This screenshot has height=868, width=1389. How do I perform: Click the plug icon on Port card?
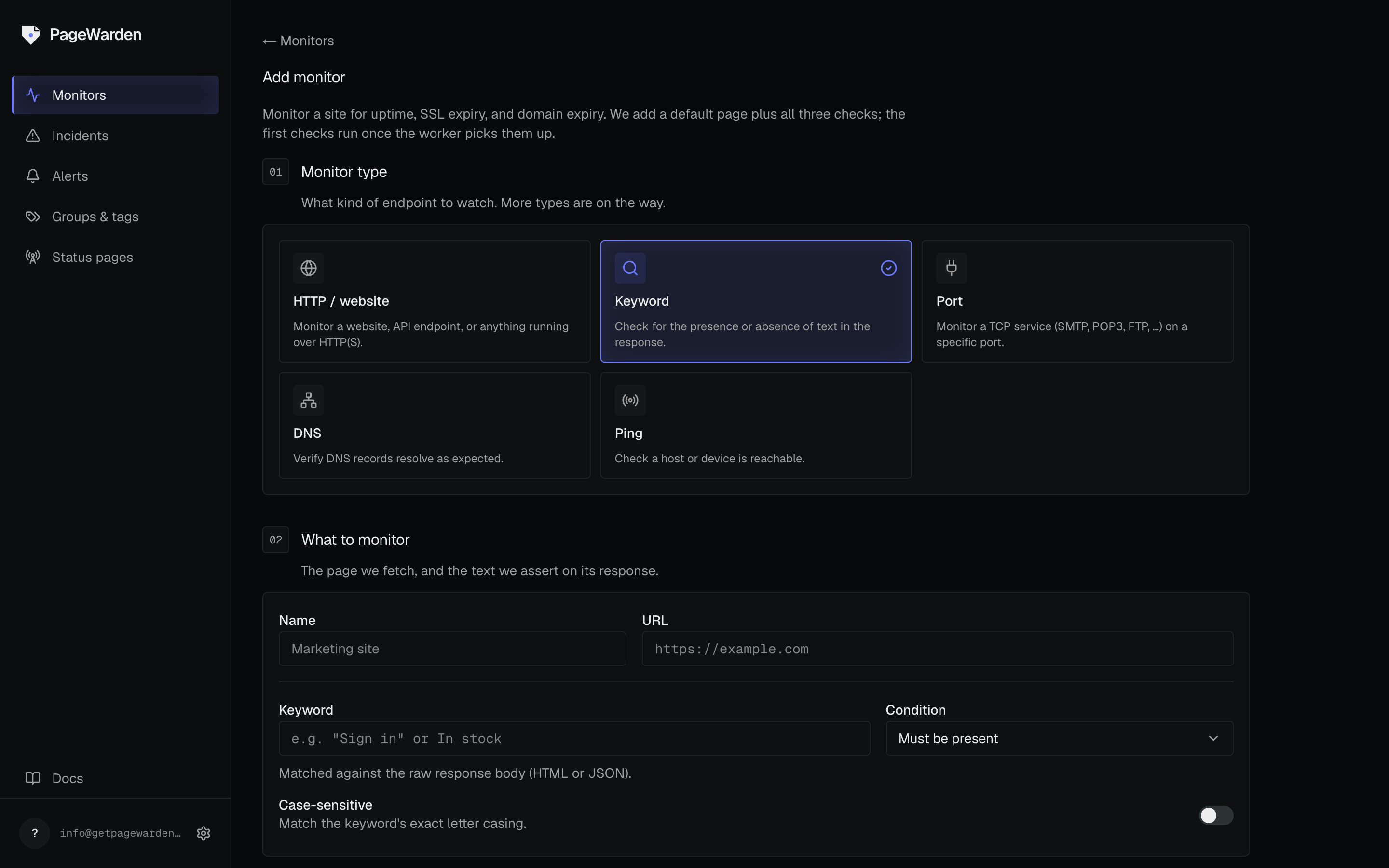[x=952, y=268]
